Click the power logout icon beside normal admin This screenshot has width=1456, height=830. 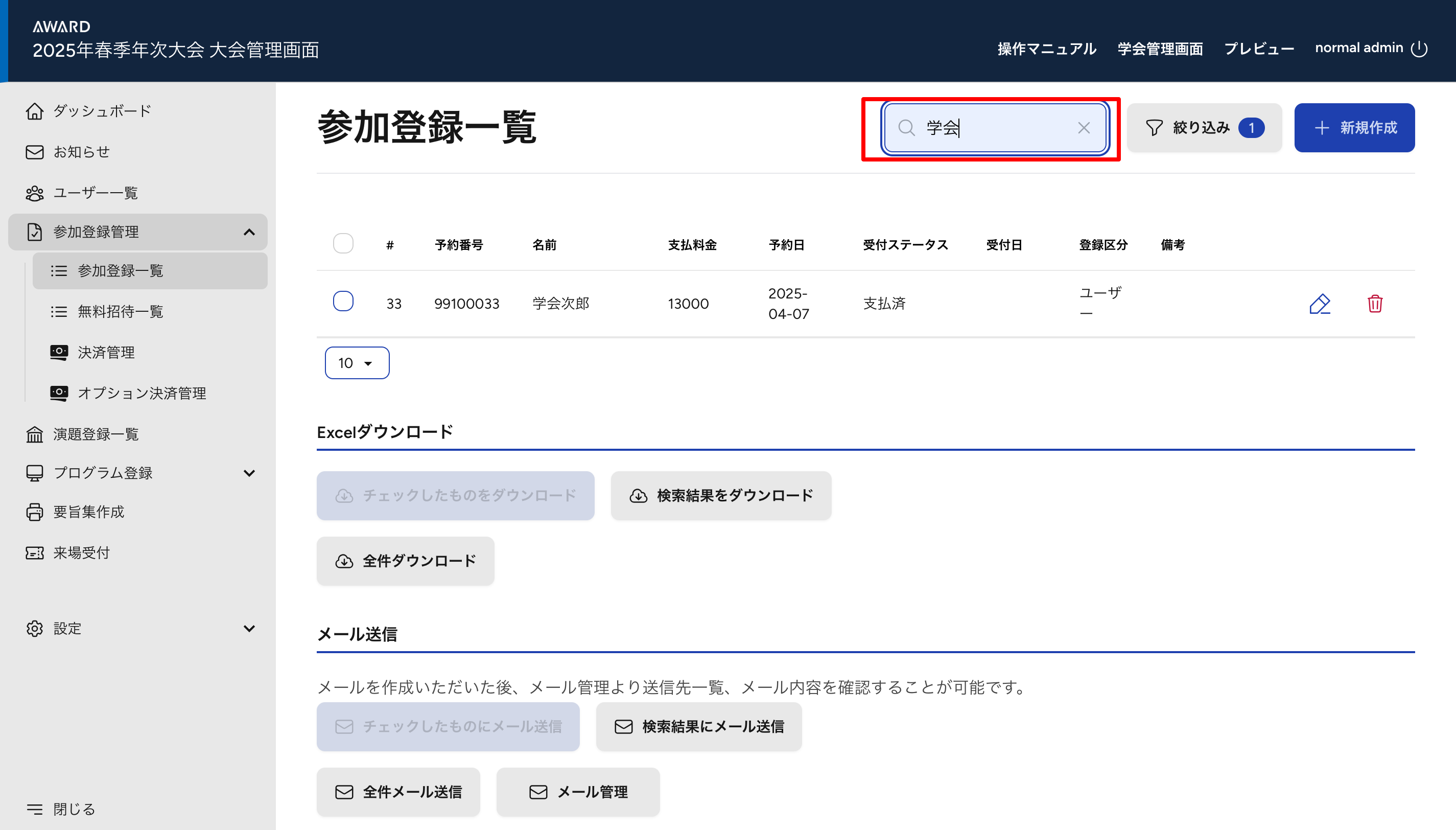click(1419, 49)
